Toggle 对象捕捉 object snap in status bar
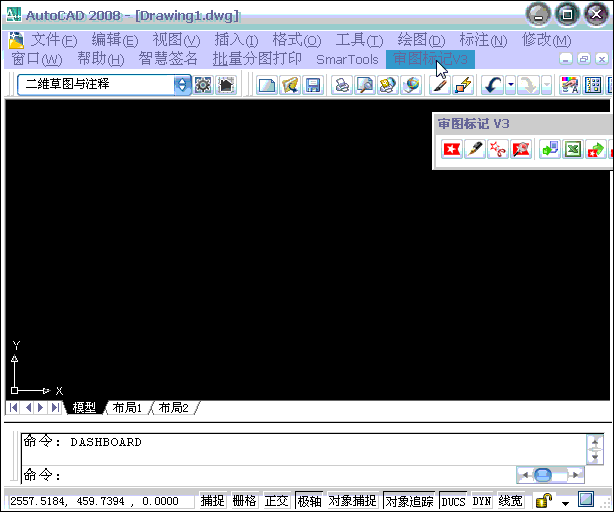This screenshot has width=614, height=512. click(352, 501)
